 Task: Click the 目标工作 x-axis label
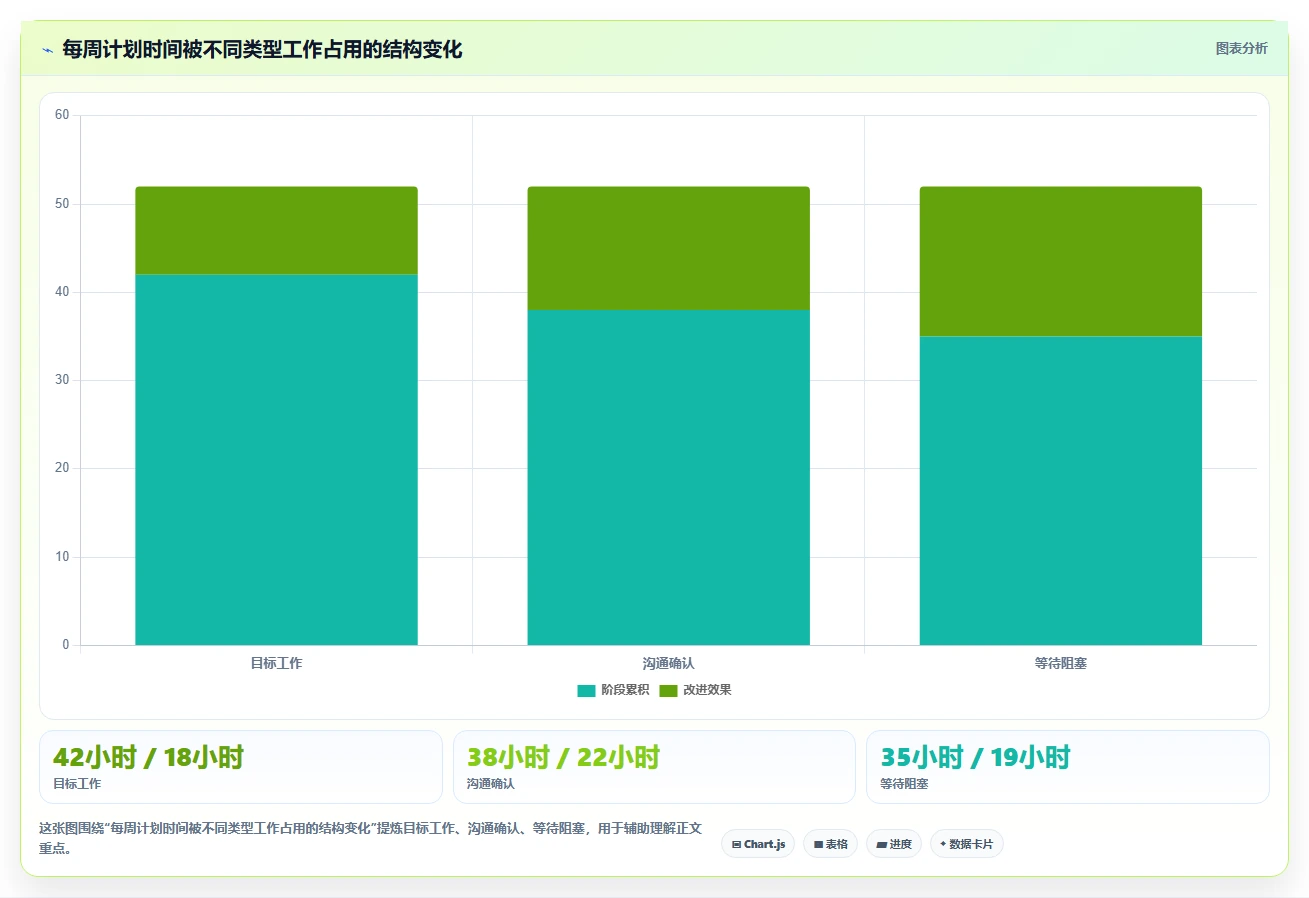[276, 663]
